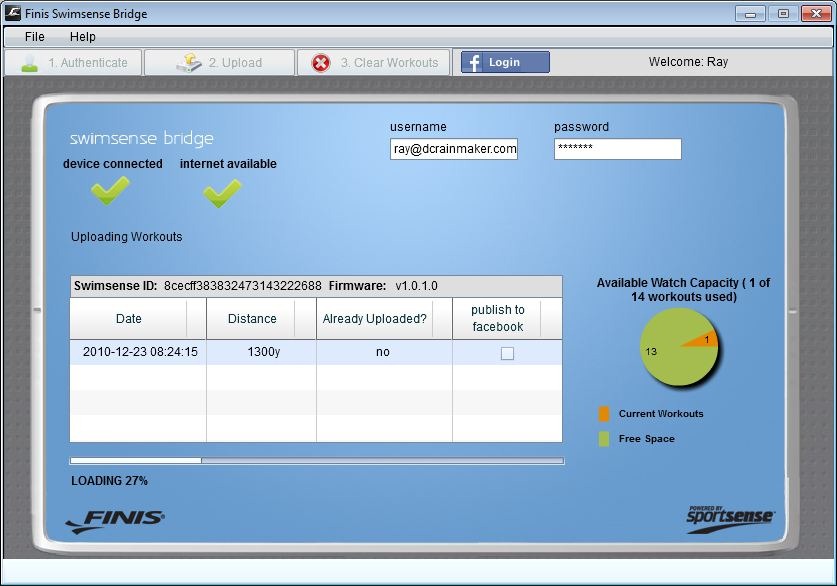This screenshot has width=837, height=586.
Task: Click the password input field
Action: pyautogui.click(x=618, y=149)
